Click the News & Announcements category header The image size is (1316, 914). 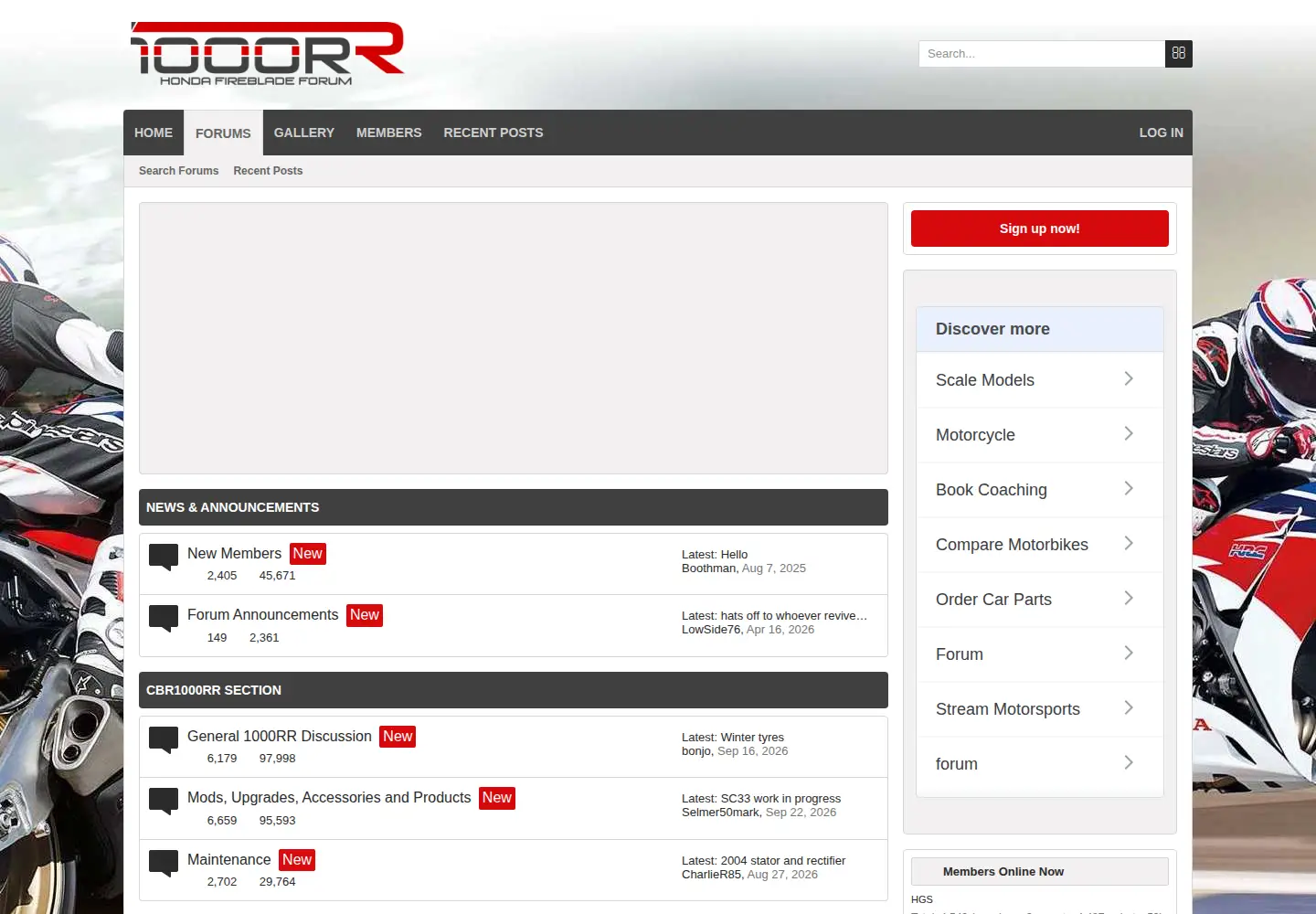coord(514,507)
